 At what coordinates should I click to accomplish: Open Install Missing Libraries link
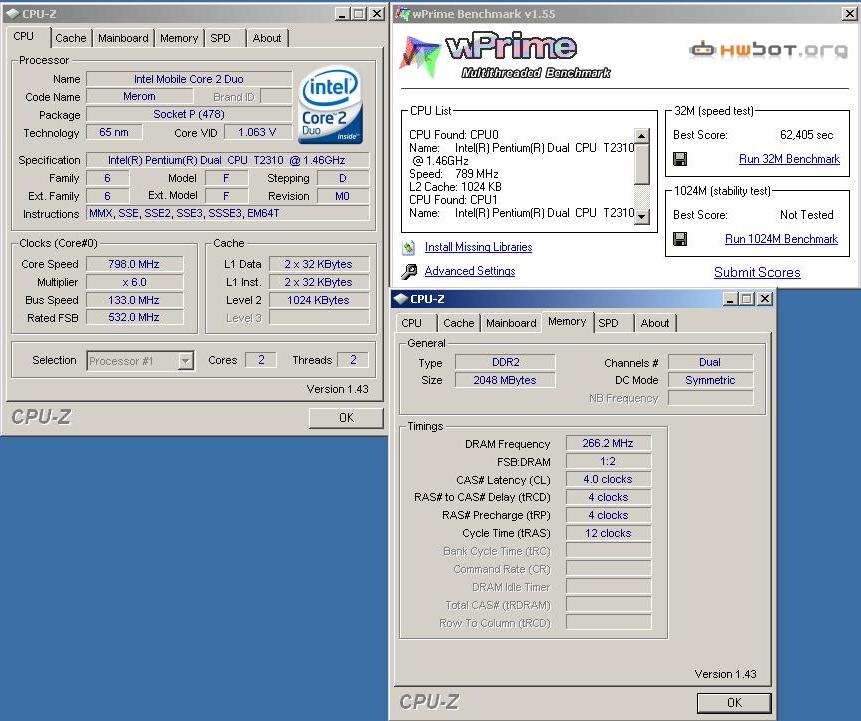[x=478, y=247]
